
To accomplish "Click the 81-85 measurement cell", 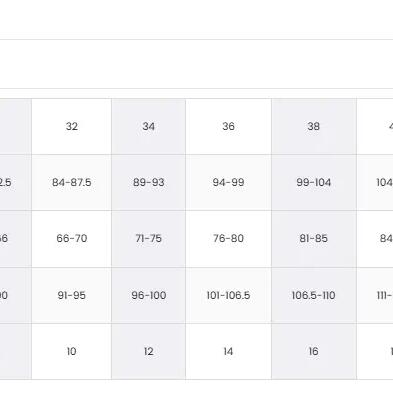I will coord(314,239).
